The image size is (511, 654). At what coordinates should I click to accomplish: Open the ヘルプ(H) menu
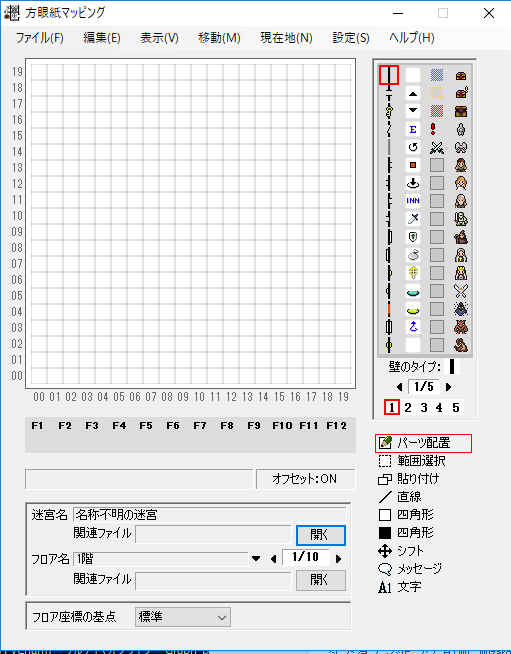coord(412,38)
